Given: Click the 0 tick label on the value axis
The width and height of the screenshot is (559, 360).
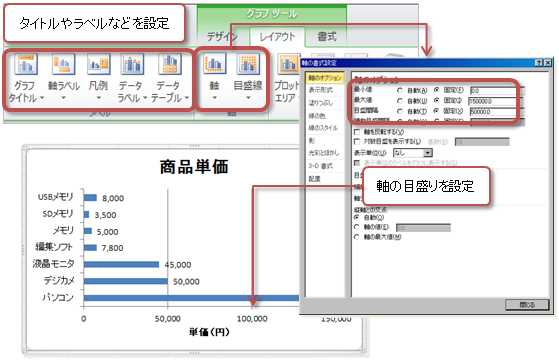Looking at the screenshot, I should (x=83, y=319).
